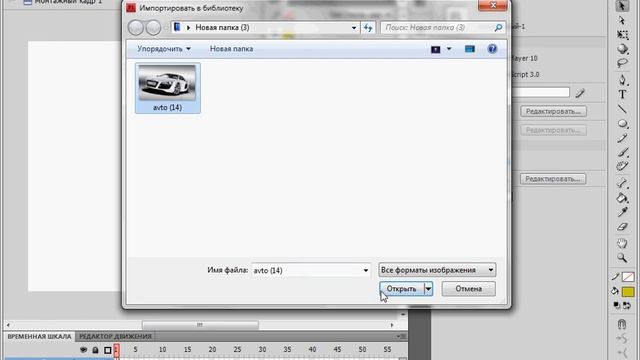Select the Eraser tool

(622, 227)
